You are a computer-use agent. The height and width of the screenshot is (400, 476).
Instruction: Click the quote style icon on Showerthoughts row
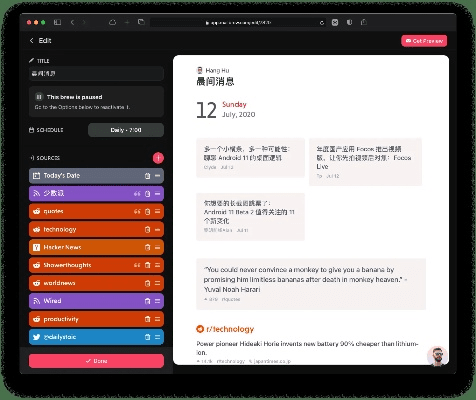(137, 265)
